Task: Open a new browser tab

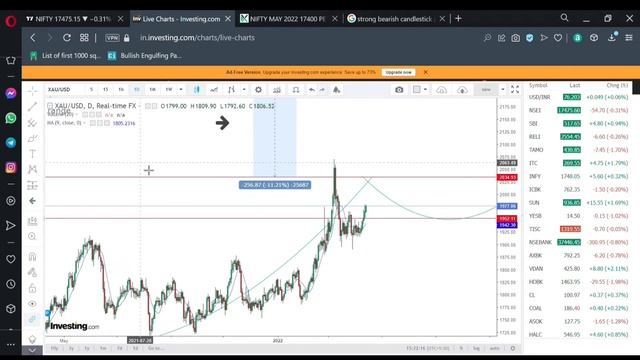Action: [x=458, y=18]
